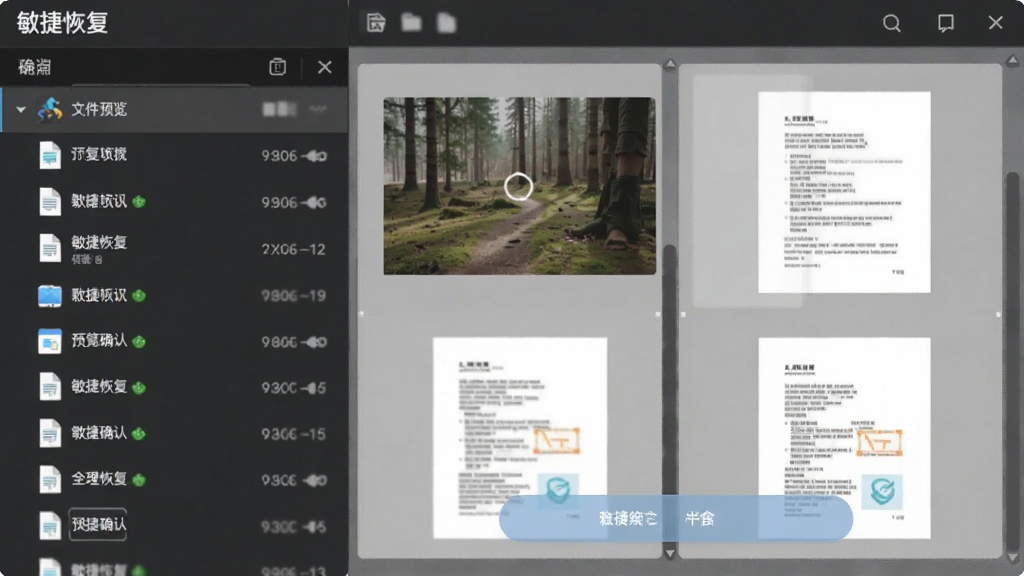Click the blue window icon beside 预览确认
Image resolution: width=1024 pixels, height=576 pixels.
[x=50, y=342]
